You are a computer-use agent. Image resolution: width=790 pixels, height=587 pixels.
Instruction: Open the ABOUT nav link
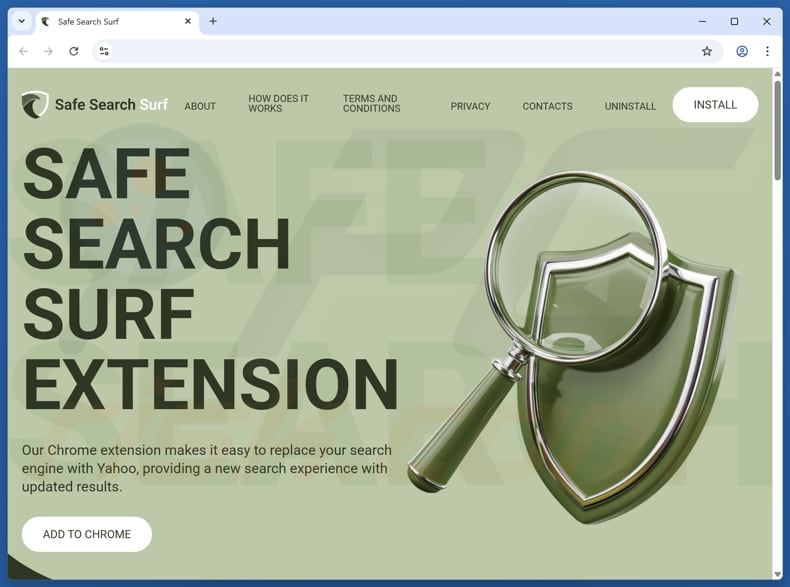tap(200, 106)
